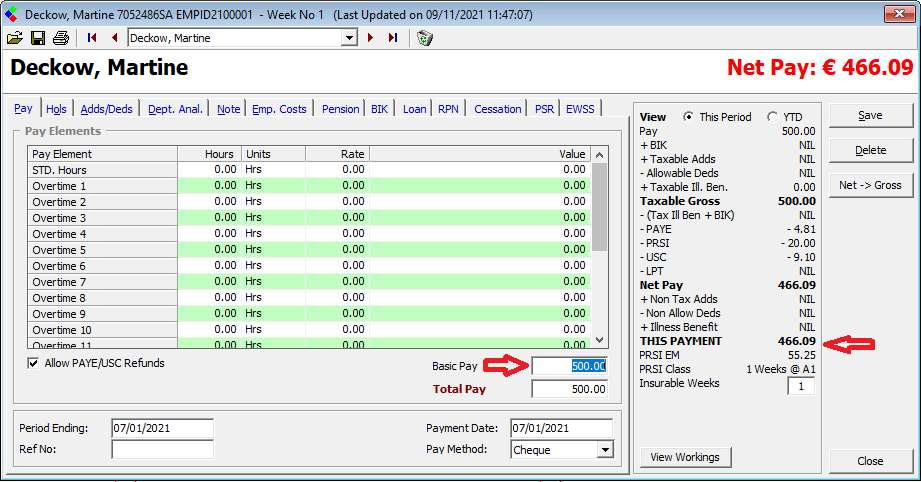Click the Net -> Gross button
The height and width of the screenshot is (482, 921).
tap(869, 185)
